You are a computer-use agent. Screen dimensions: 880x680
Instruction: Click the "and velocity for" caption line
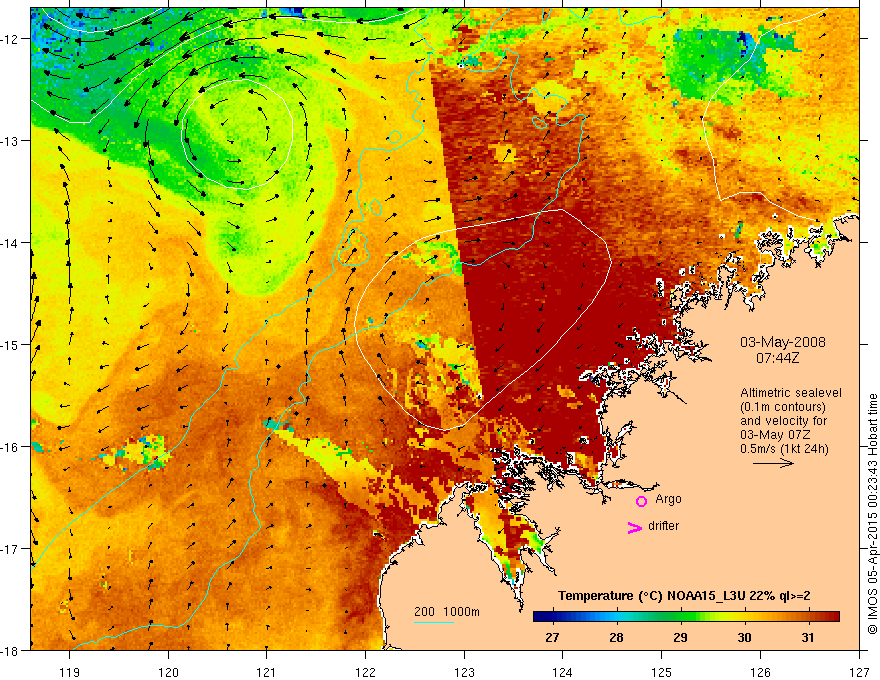click(x=783, y=421)
